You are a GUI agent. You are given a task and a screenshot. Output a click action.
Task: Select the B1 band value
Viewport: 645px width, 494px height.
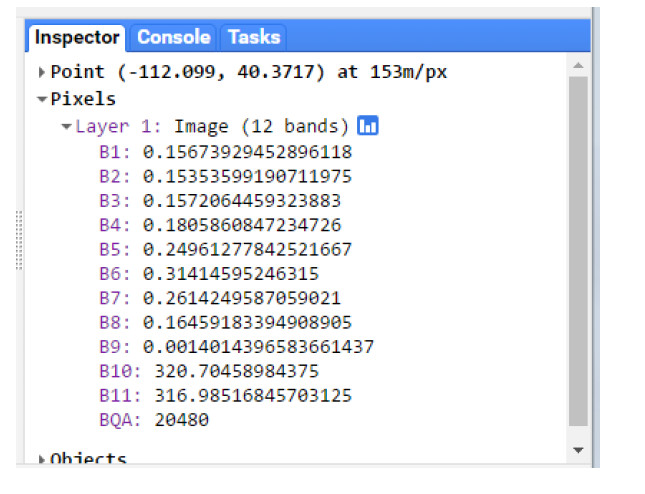point(247,153)
